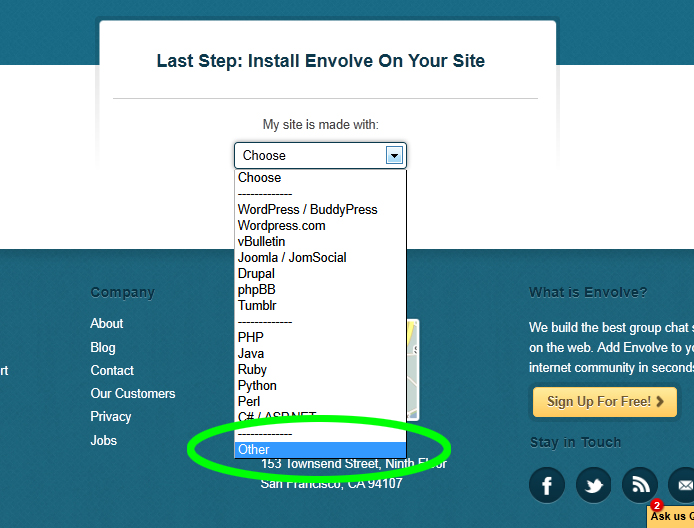Click the Company footer heading
The image size is (694, 528).
[x=123, y=293]
